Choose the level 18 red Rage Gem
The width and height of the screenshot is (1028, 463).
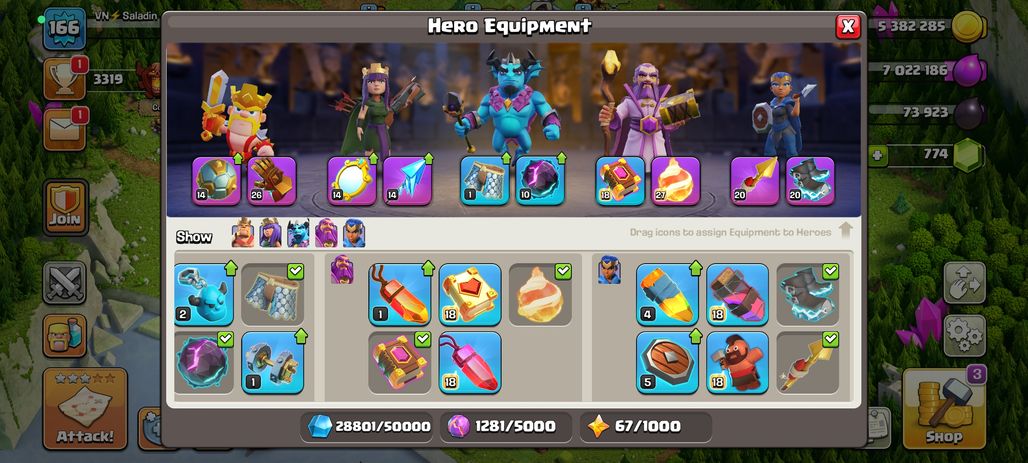pyautogui.click(x=470, y=362)
